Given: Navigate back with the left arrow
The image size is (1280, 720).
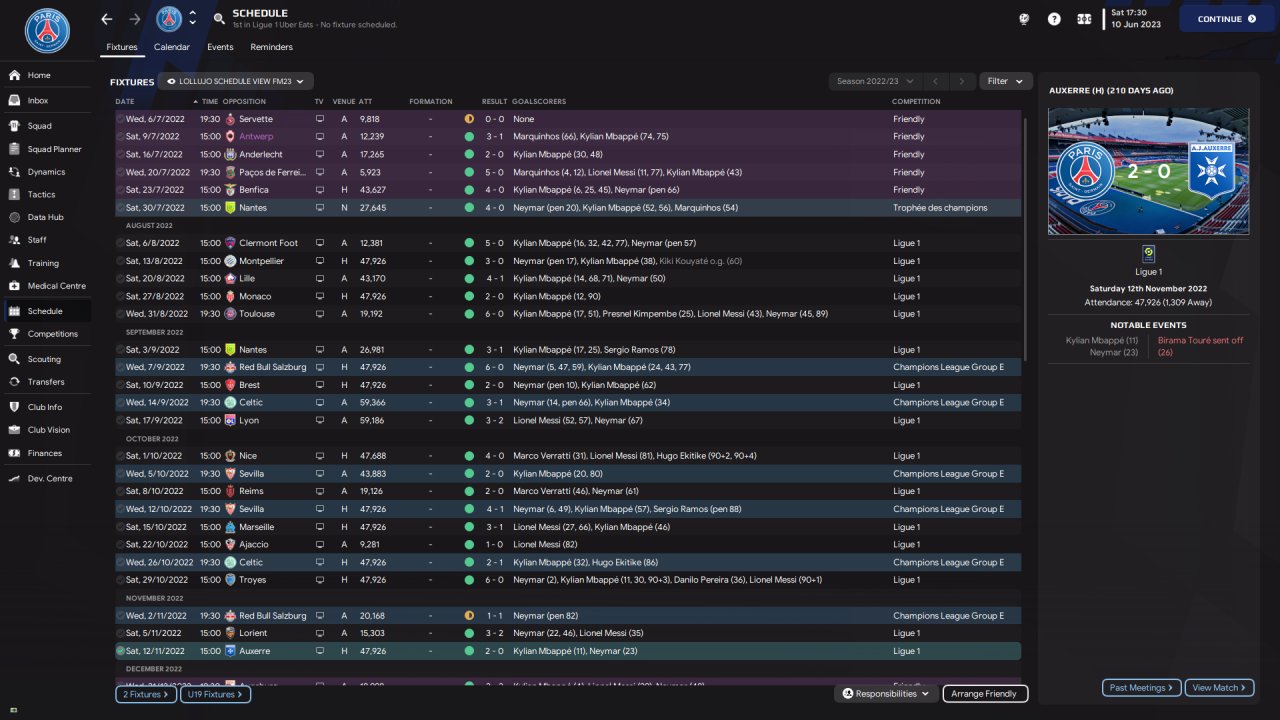Looking at the screenshot, I should [107, 19].
